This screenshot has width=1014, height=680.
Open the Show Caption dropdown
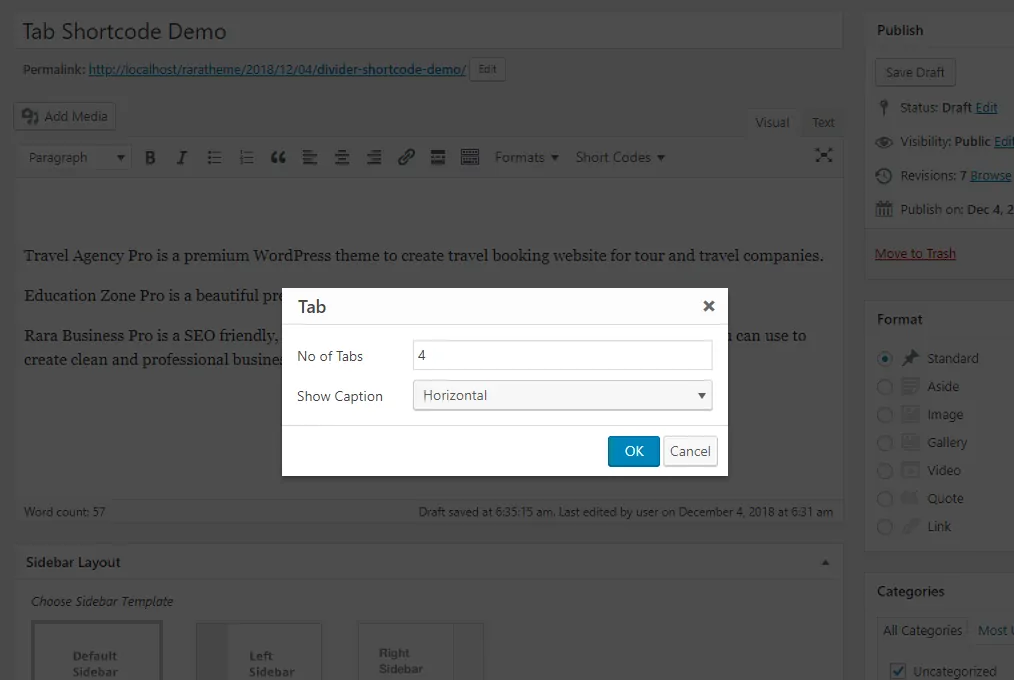[562, 395]
